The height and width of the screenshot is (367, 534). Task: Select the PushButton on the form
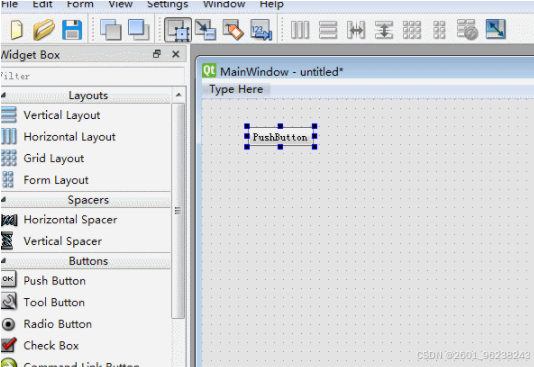point(281,137)
